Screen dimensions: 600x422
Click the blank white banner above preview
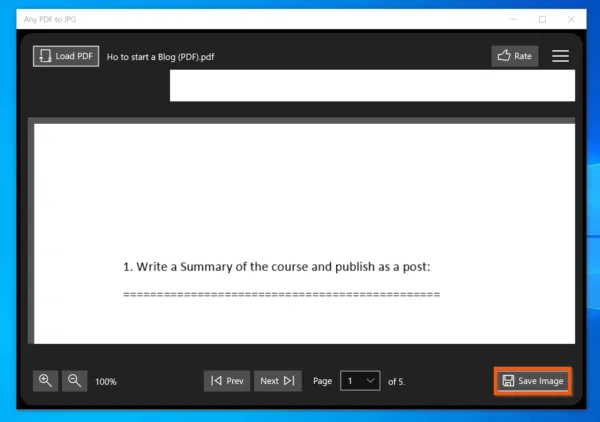[x=372, y=86]
